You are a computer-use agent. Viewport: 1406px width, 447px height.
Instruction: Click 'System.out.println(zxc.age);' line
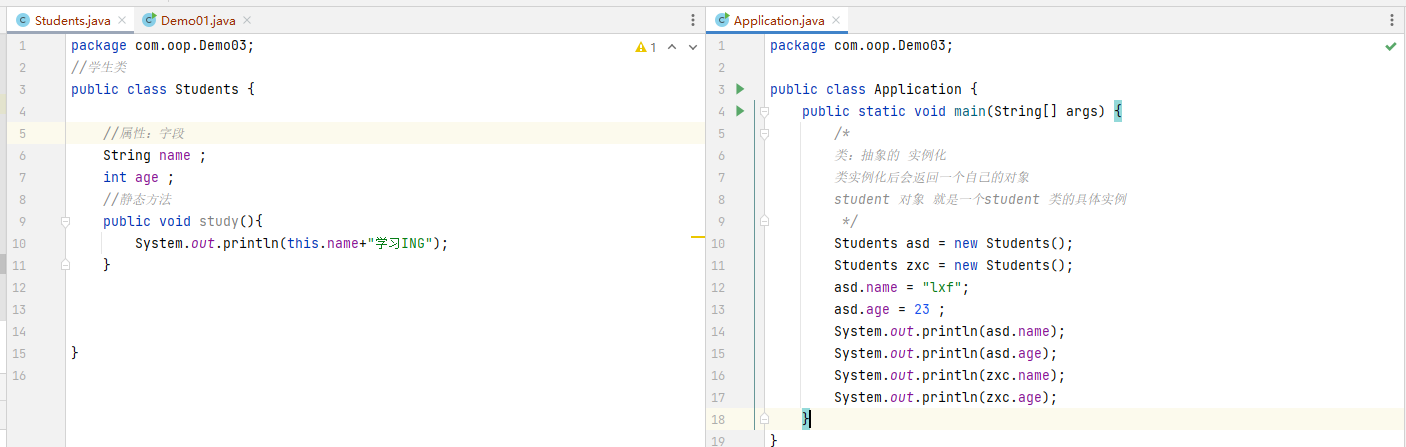(946, 397)
